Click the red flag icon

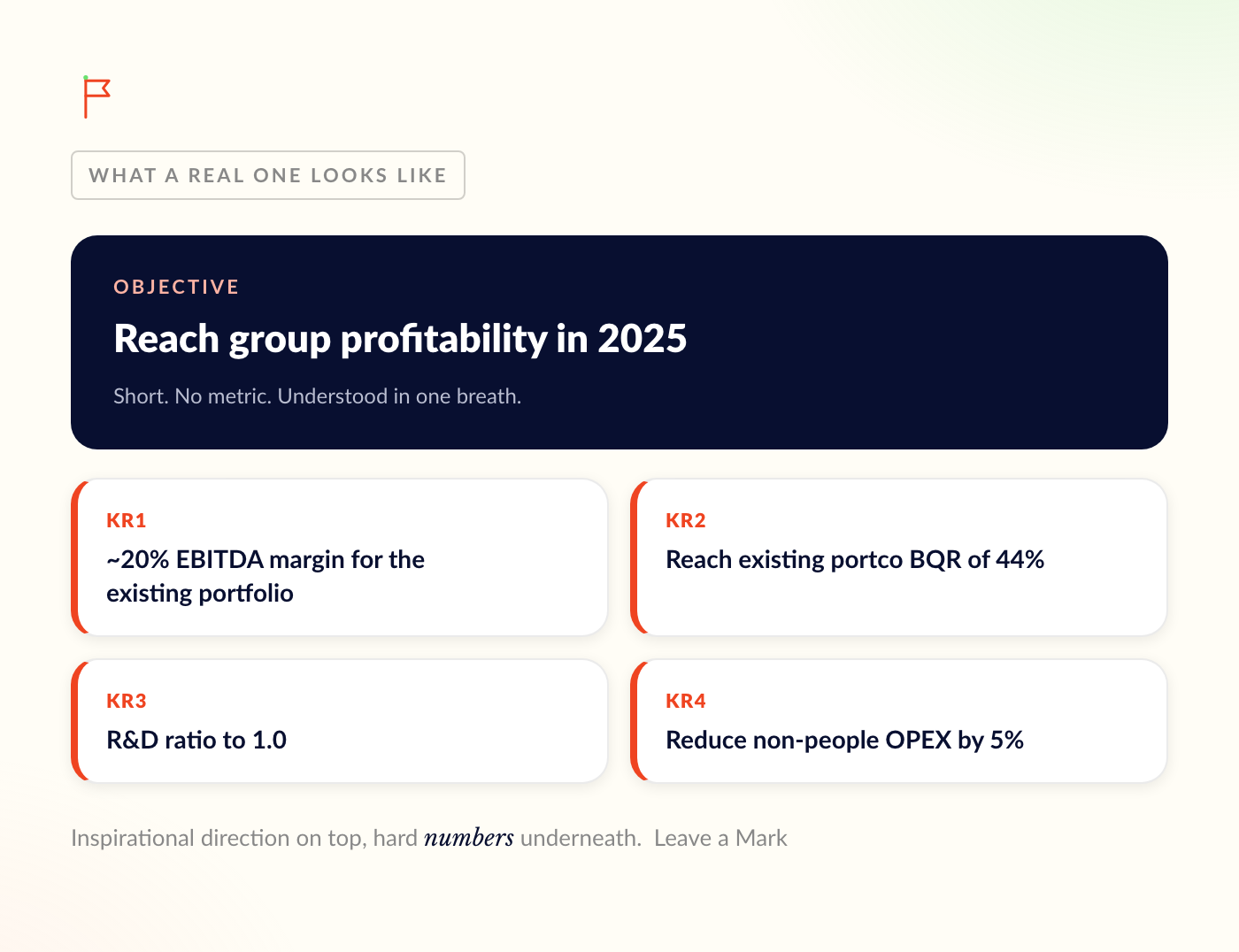coord(96,97)
